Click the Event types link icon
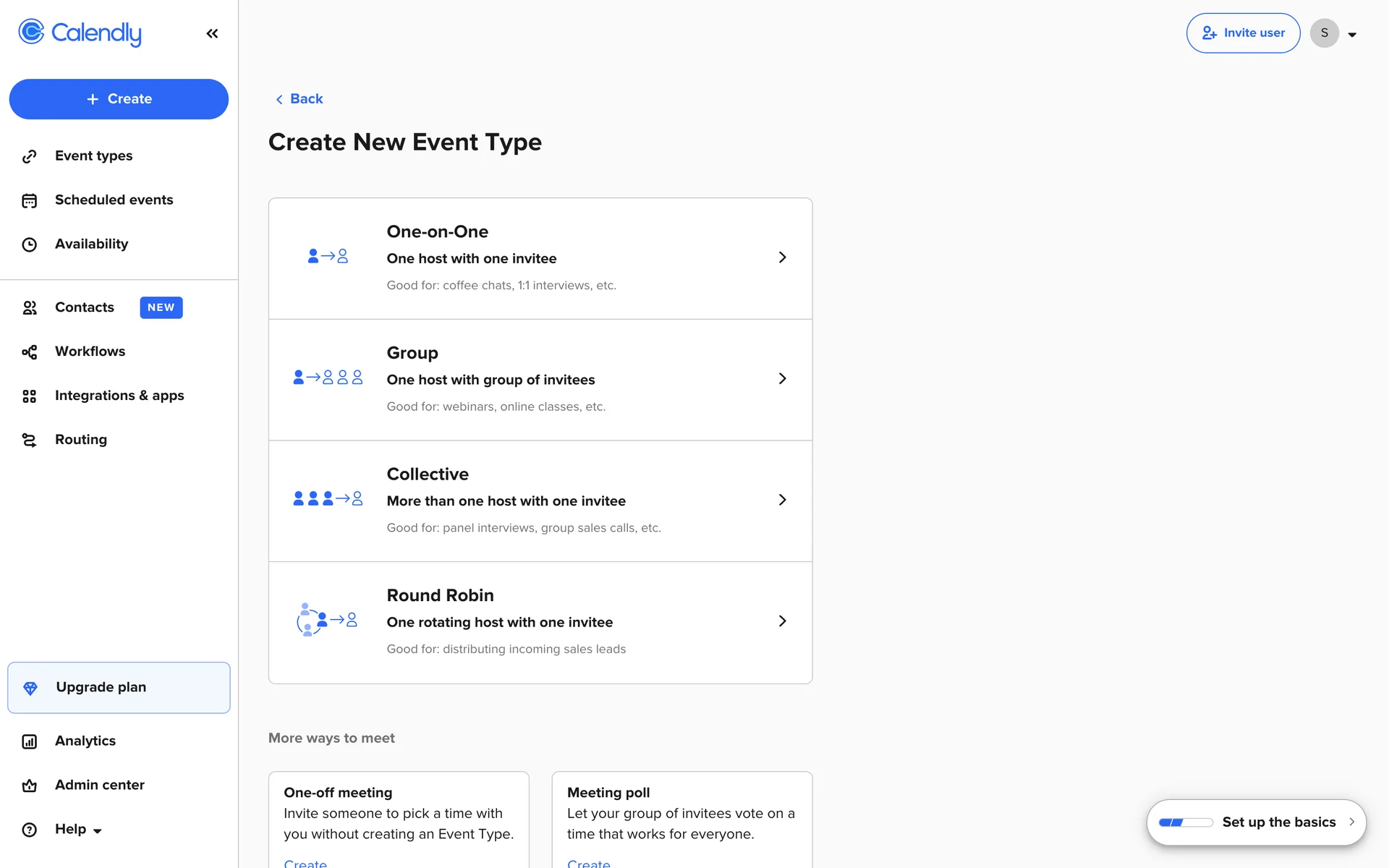The image size is (1389, 868). point(29,156)
